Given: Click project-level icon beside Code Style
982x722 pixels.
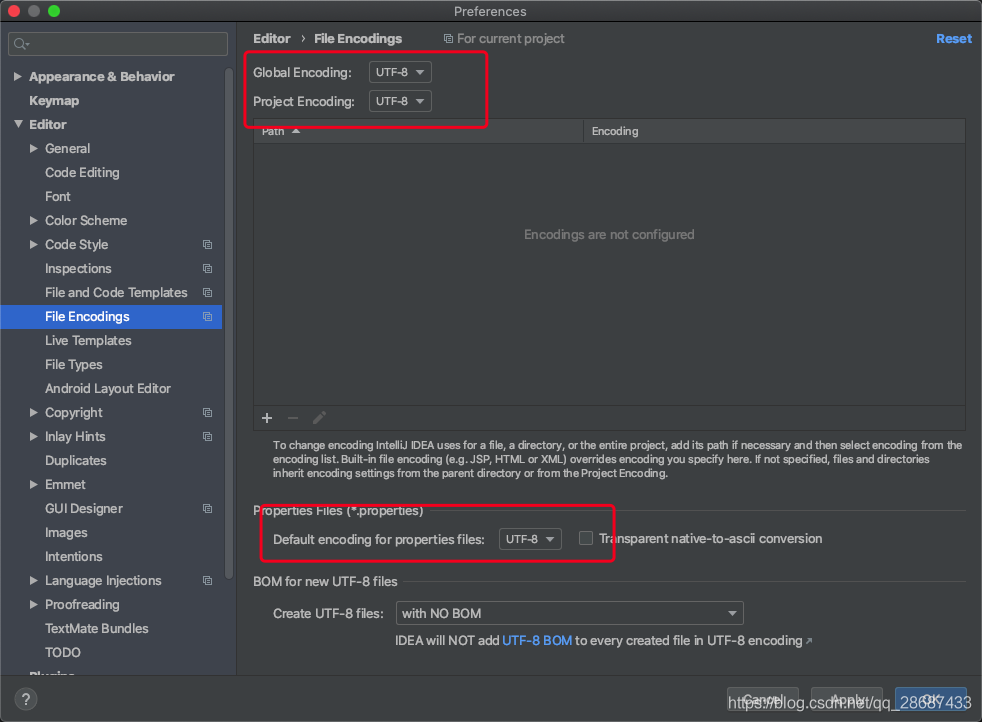Looking at the screenshot, I should point(207,245).
